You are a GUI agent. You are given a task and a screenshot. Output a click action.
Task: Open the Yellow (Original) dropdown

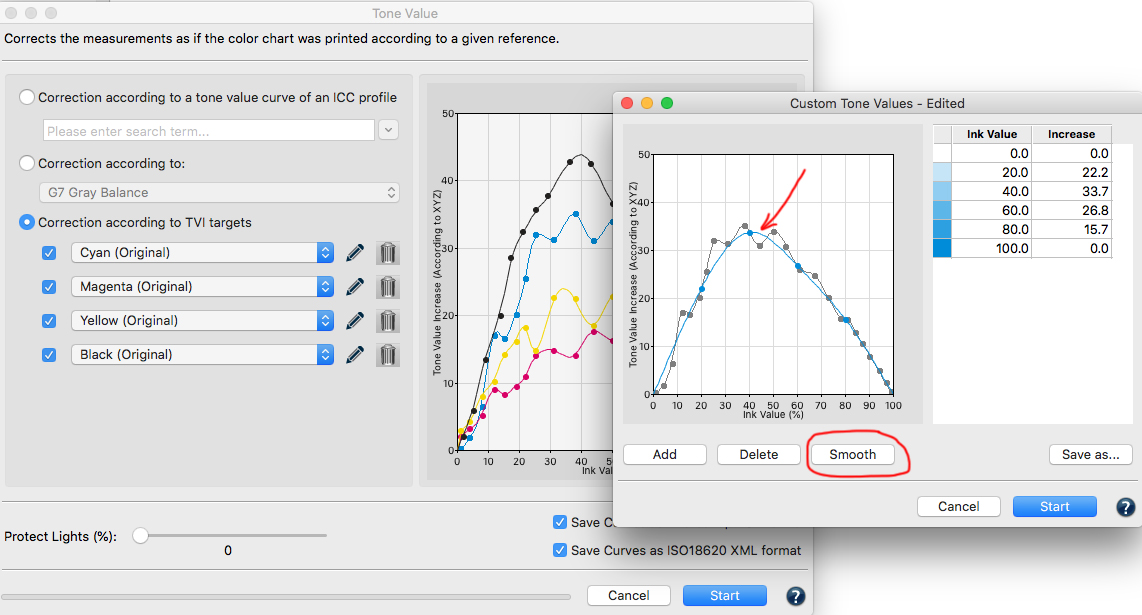pos(202,321)
